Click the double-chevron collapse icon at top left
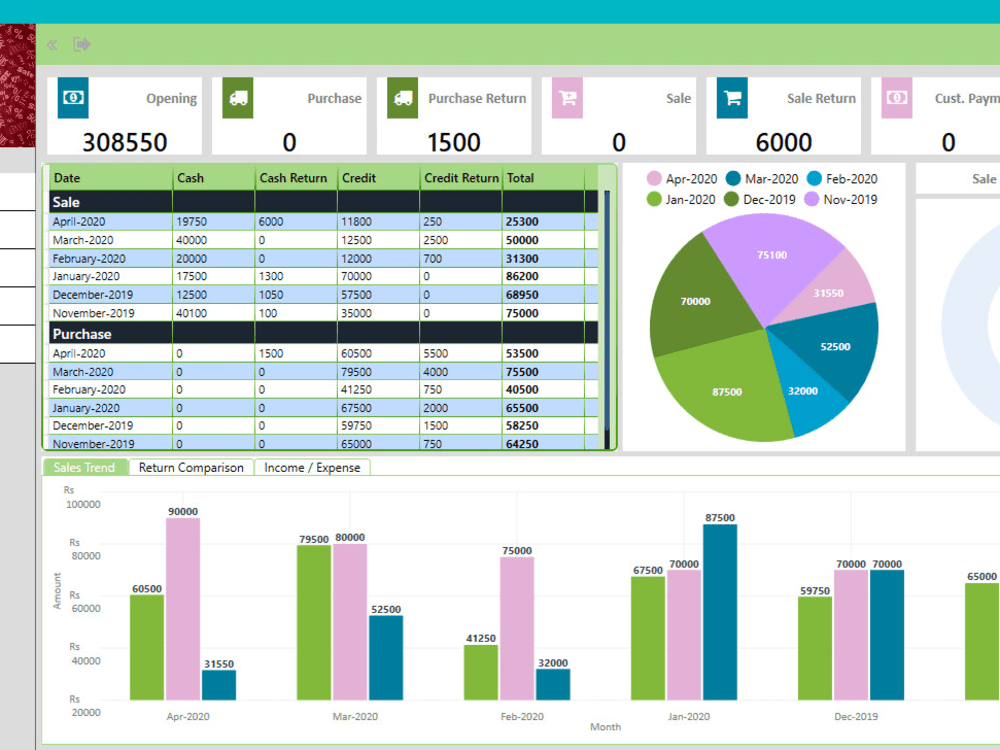Viewport: 1000px width, 750px height. click(x=51, y=44)
